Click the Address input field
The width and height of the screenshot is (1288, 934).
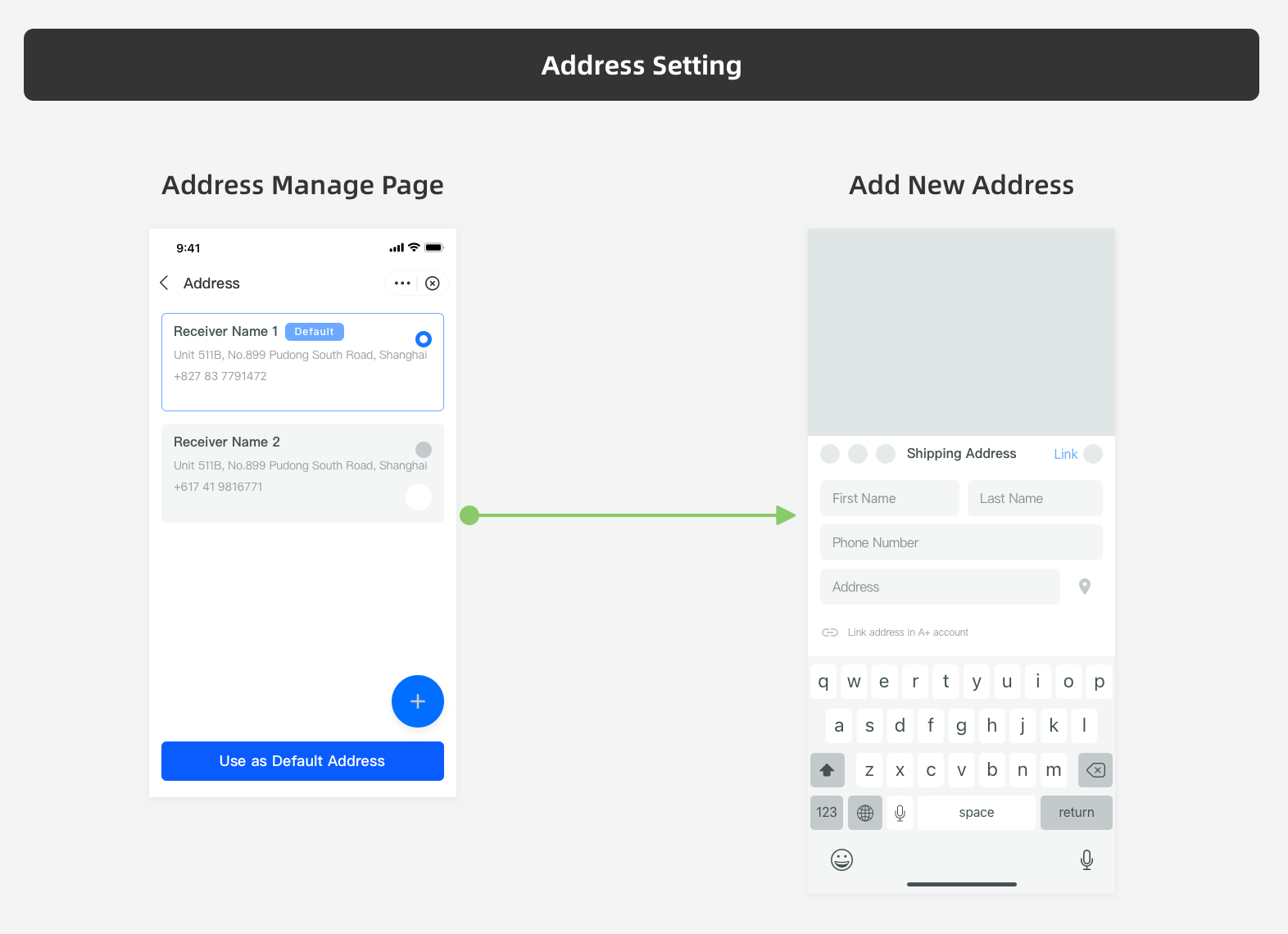pyautogui.click(x=940, y=587)
